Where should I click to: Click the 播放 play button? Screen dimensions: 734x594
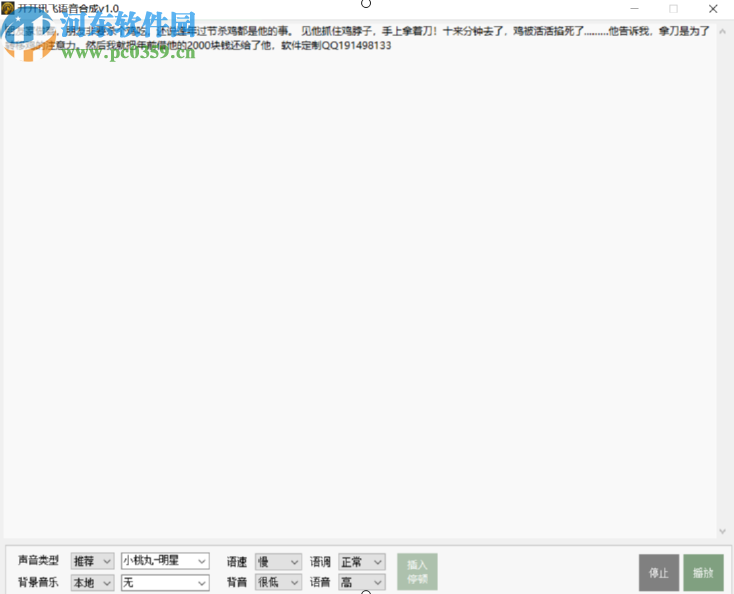703,572
